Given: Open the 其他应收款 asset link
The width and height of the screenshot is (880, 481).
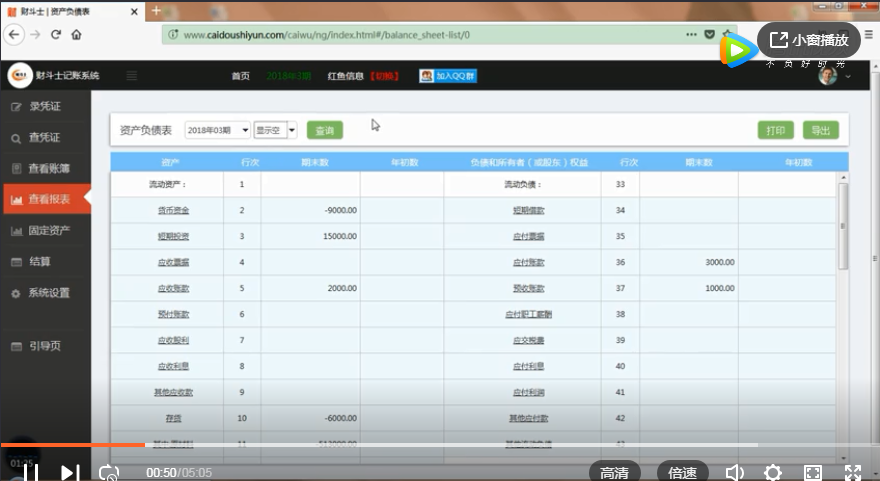Looking at the screenshot, I should [x=173, y=392].
